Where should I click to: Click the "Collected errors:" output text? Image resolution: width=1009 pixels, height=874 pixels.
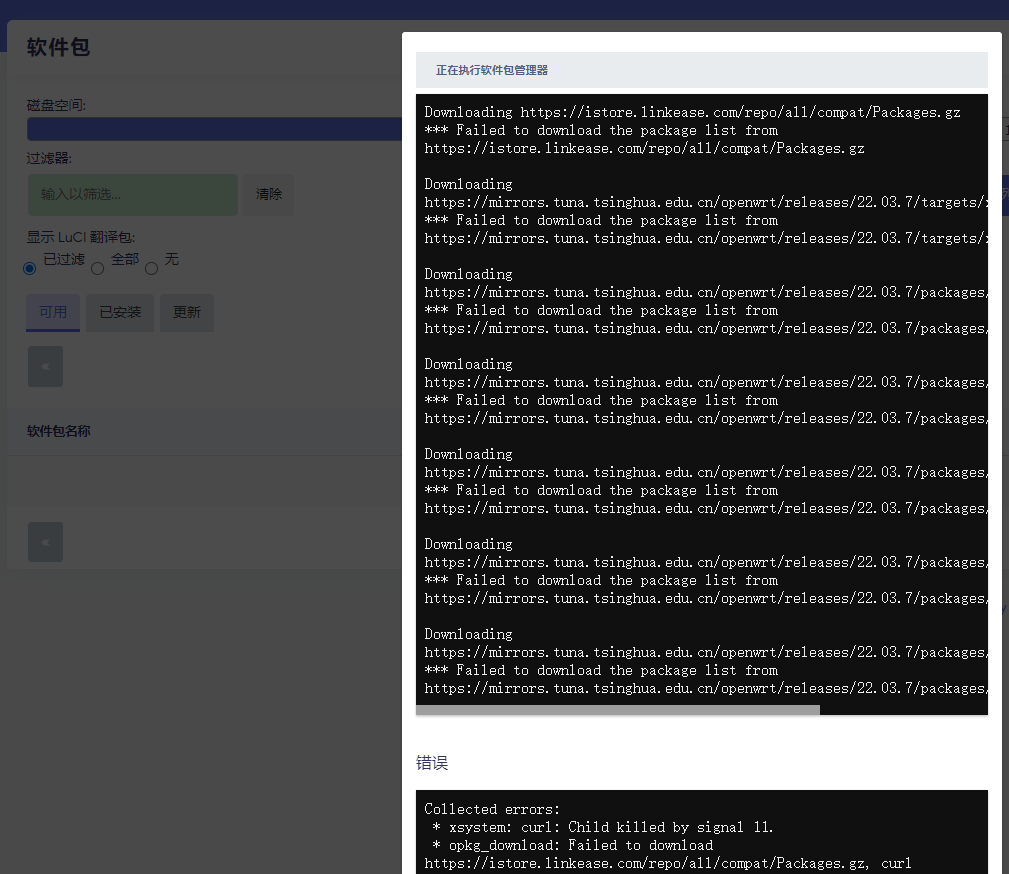[492, 809]
